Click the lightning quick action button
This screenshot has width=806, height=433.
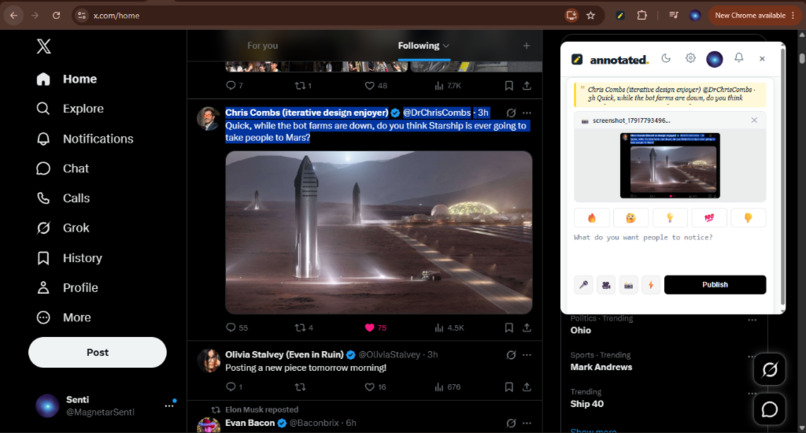pos(651,285)
